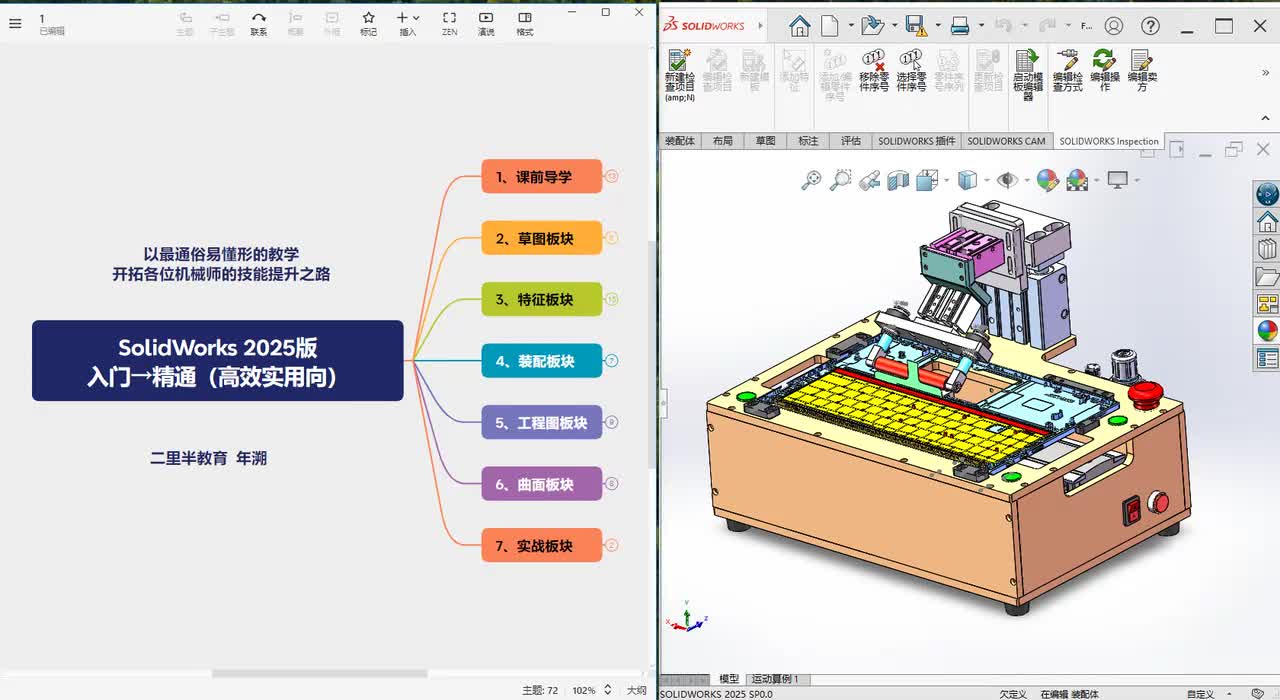
Task: Open the Appearances color ball in task pane
Action: pyautogui.click(x=1267, y=331)
